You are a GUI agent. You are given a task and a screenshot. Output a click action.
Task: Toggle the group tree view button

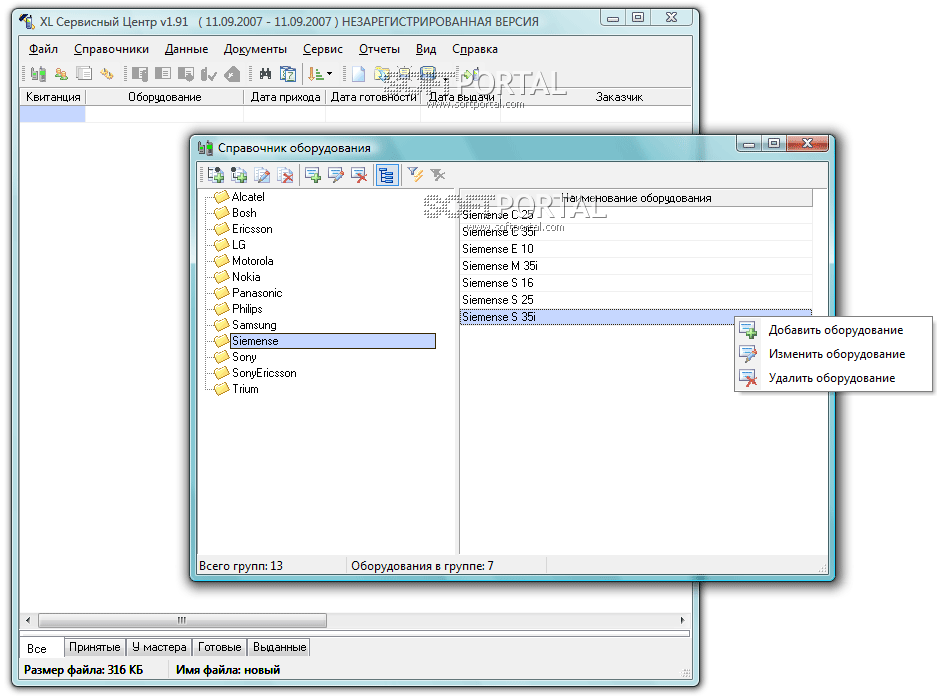[x=387, y=175]
